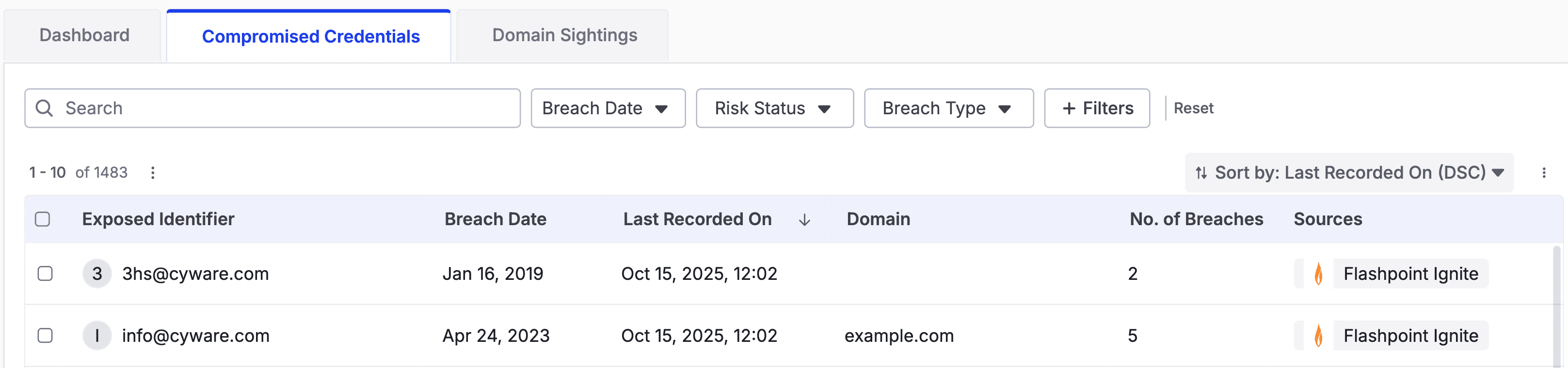This screenshot has width=1568, height=368.
Task: Click the Flashpoint Ignite flame icon in first row
Action: (1318, 274)
